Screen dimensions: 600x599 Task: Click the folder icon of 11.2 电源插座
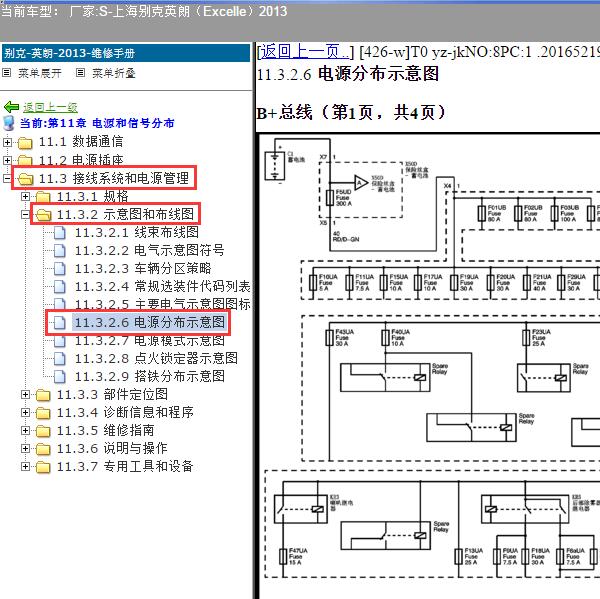coord(25,160)
